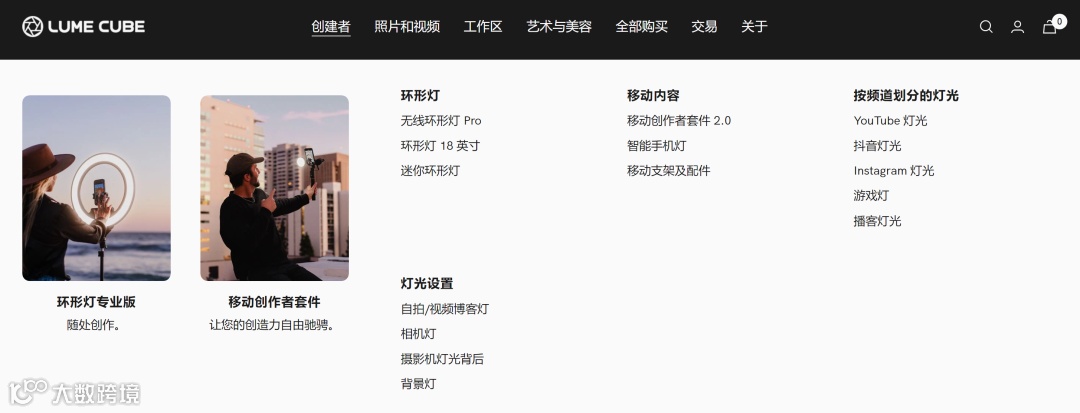Go to 无线环形灯 Pro link

pyautogui.click(x=441, y=120)
